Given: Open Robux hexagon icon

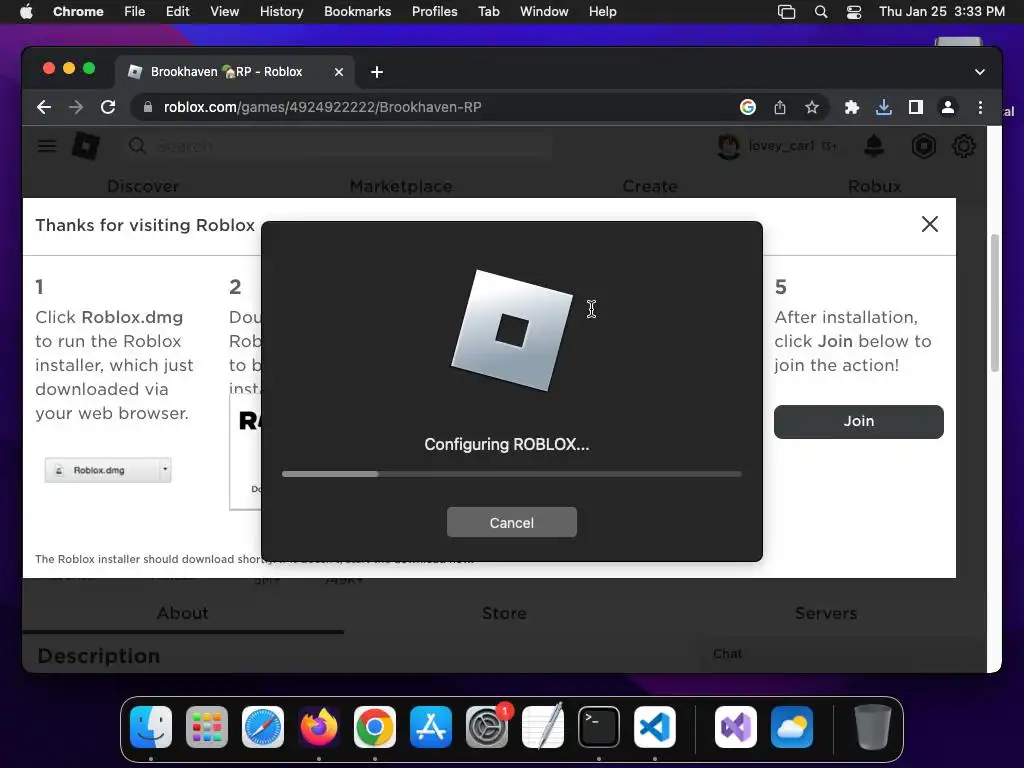Looking at the screenshot, I should pos(923,146).
